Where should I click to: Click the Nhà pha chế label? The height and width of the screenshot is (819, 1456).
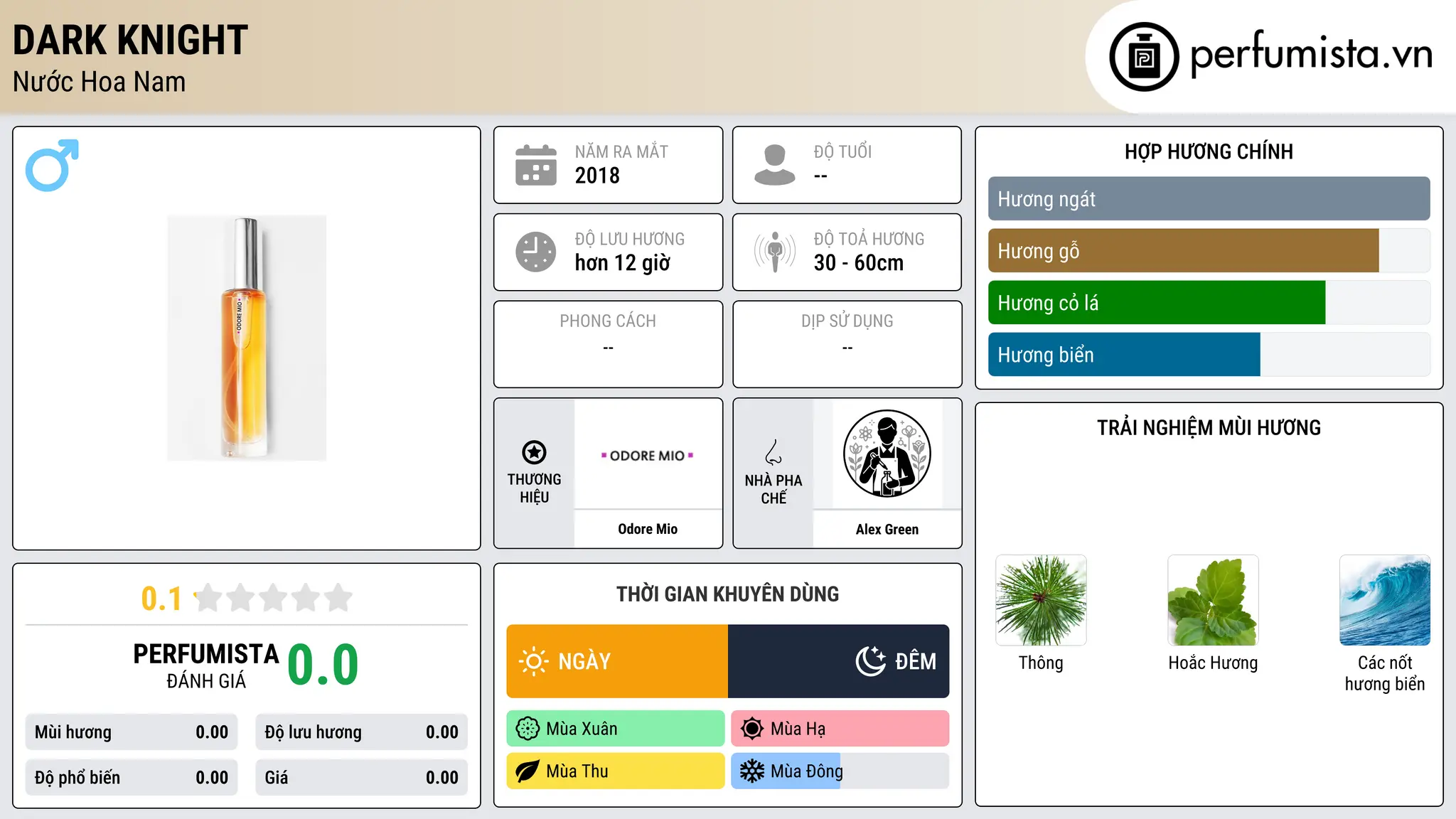coord(773,489)
